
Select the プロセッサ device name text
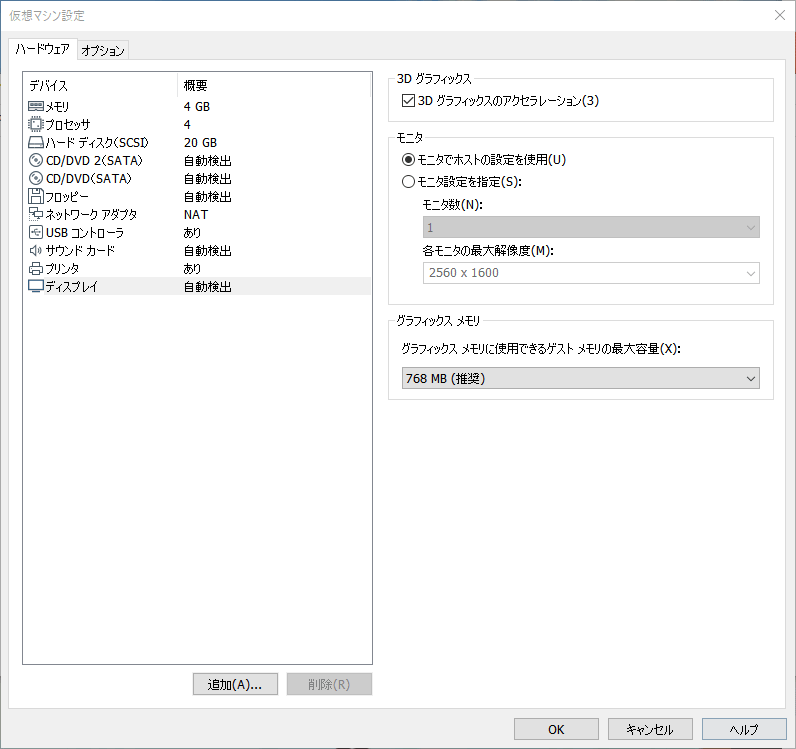68,124
